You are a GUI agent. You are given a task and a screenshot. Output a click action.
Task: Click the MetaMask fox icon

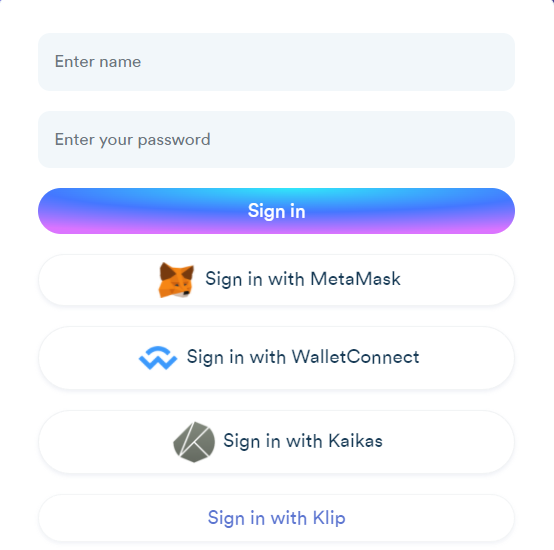[x=176, y=280]
